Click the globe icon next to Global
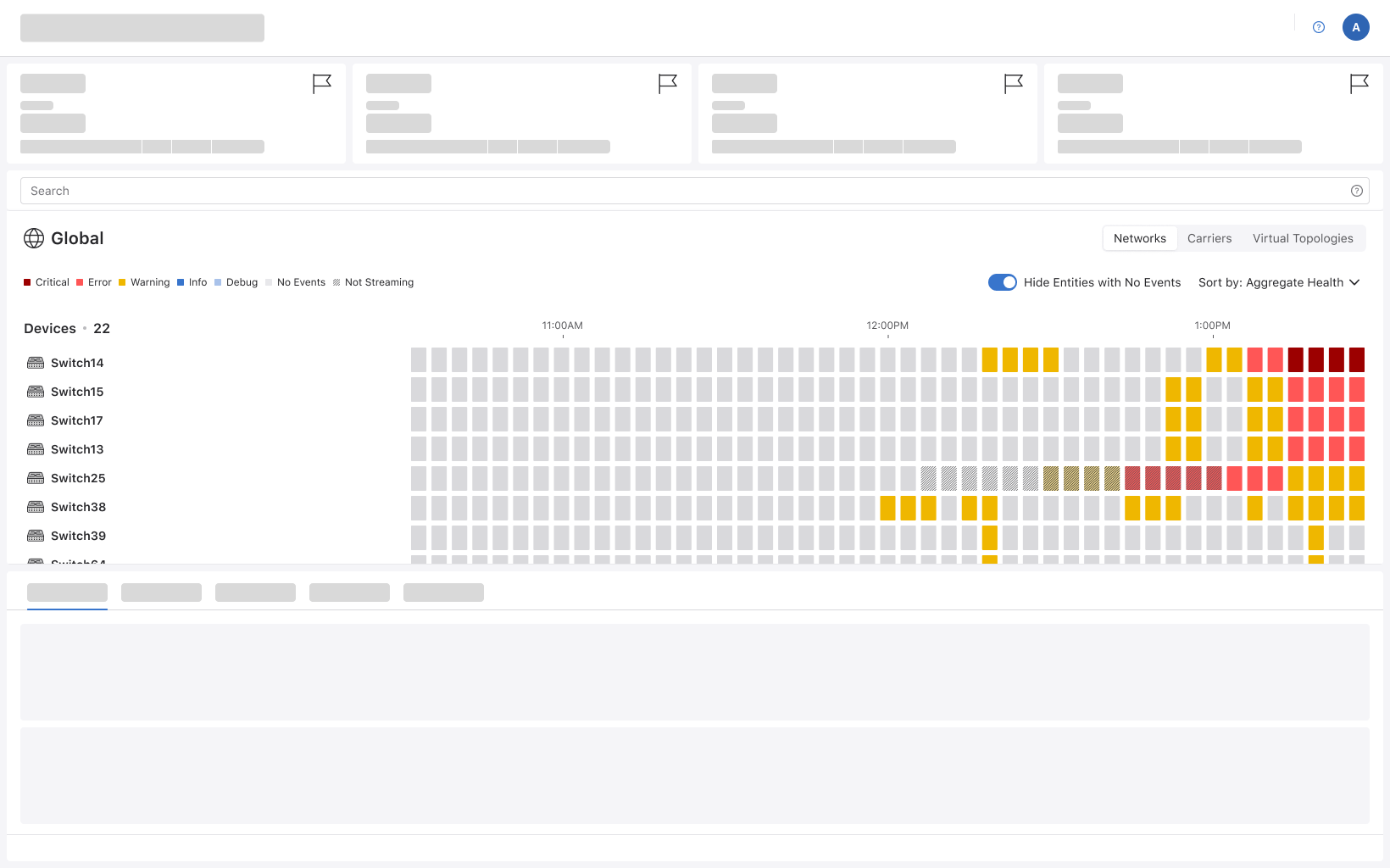Image resolution: width=1390 pixels, height=868 pixels. [x=34, y=238]
